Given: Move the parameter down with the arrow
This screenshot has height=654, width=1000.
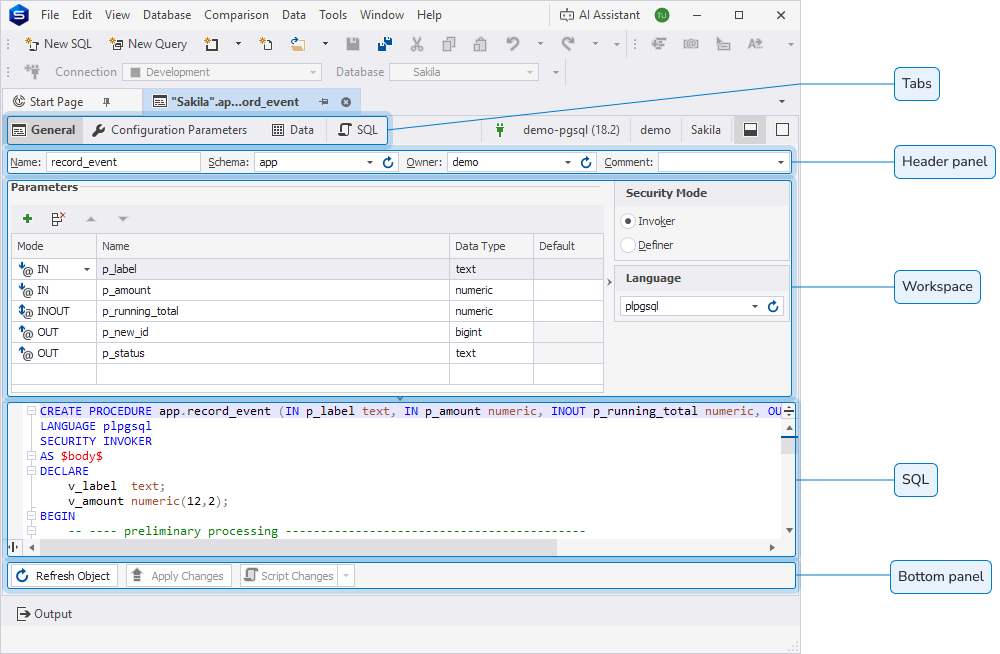Looking at the screenshot, I should 123,219.
